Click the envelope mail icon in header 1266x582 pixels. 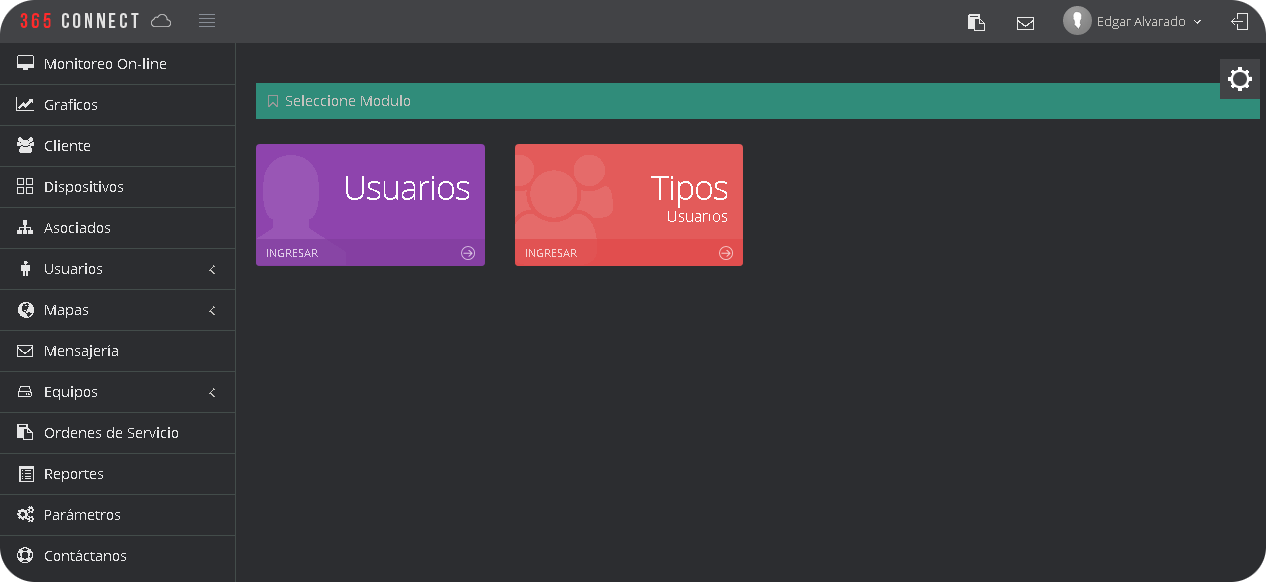1025,22
